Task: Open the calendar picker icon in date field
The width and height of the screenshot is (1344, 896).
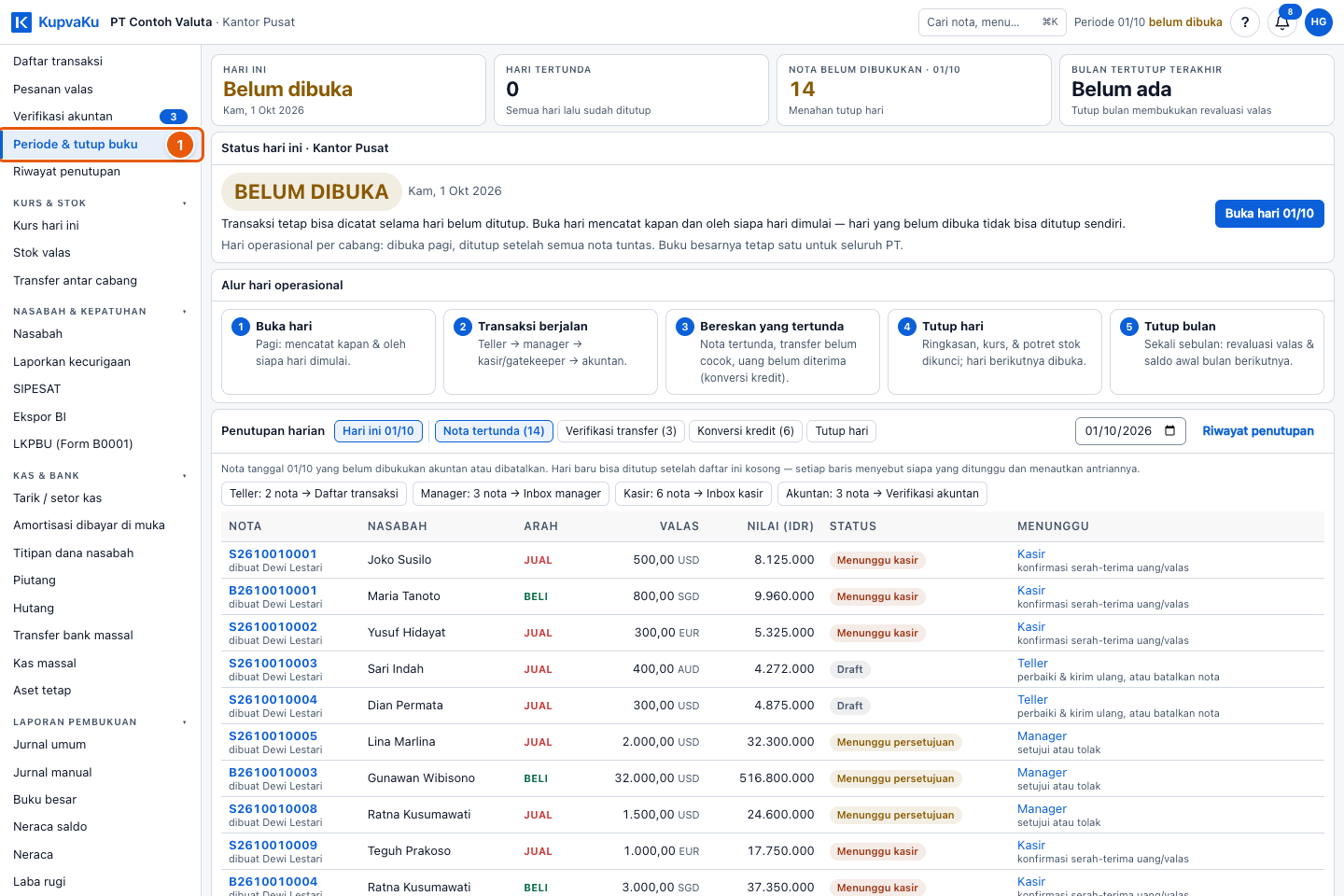Action: click(x=1170, y=431)
